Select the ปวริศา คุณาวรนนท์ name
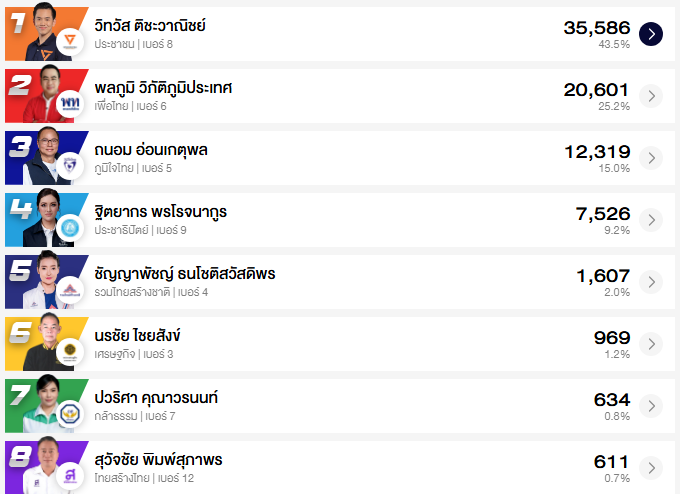Screen dimensions: 680x494 point(156,398)
